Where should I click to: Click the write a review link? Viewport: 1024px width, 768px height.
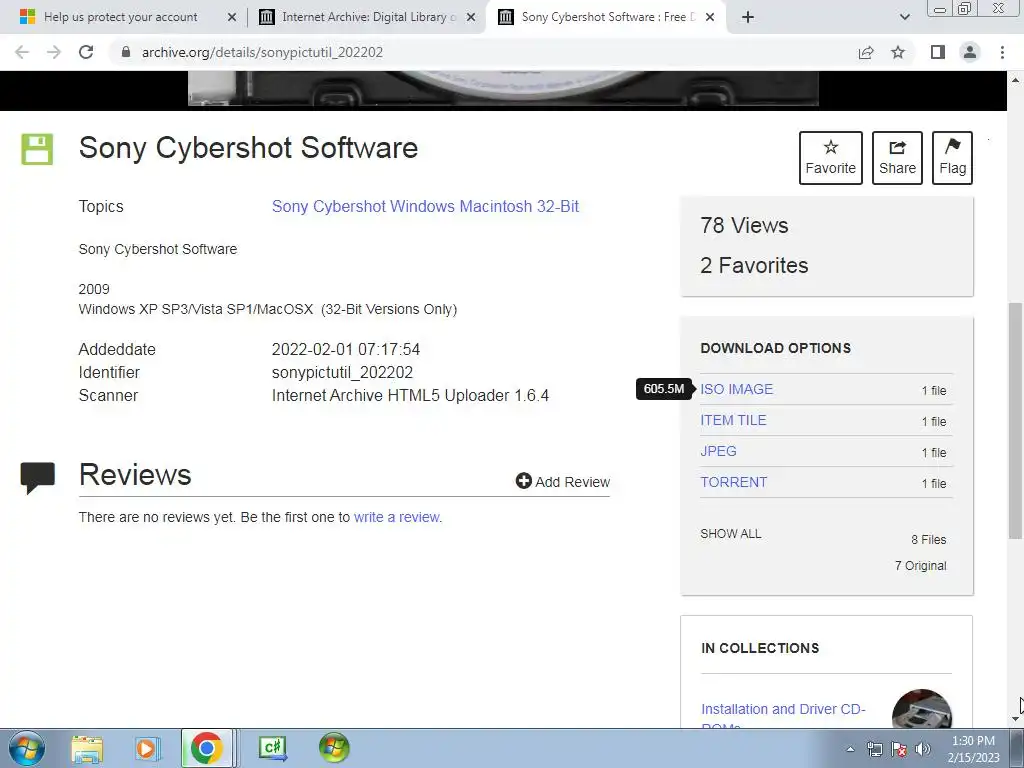[x=396, y=517]
